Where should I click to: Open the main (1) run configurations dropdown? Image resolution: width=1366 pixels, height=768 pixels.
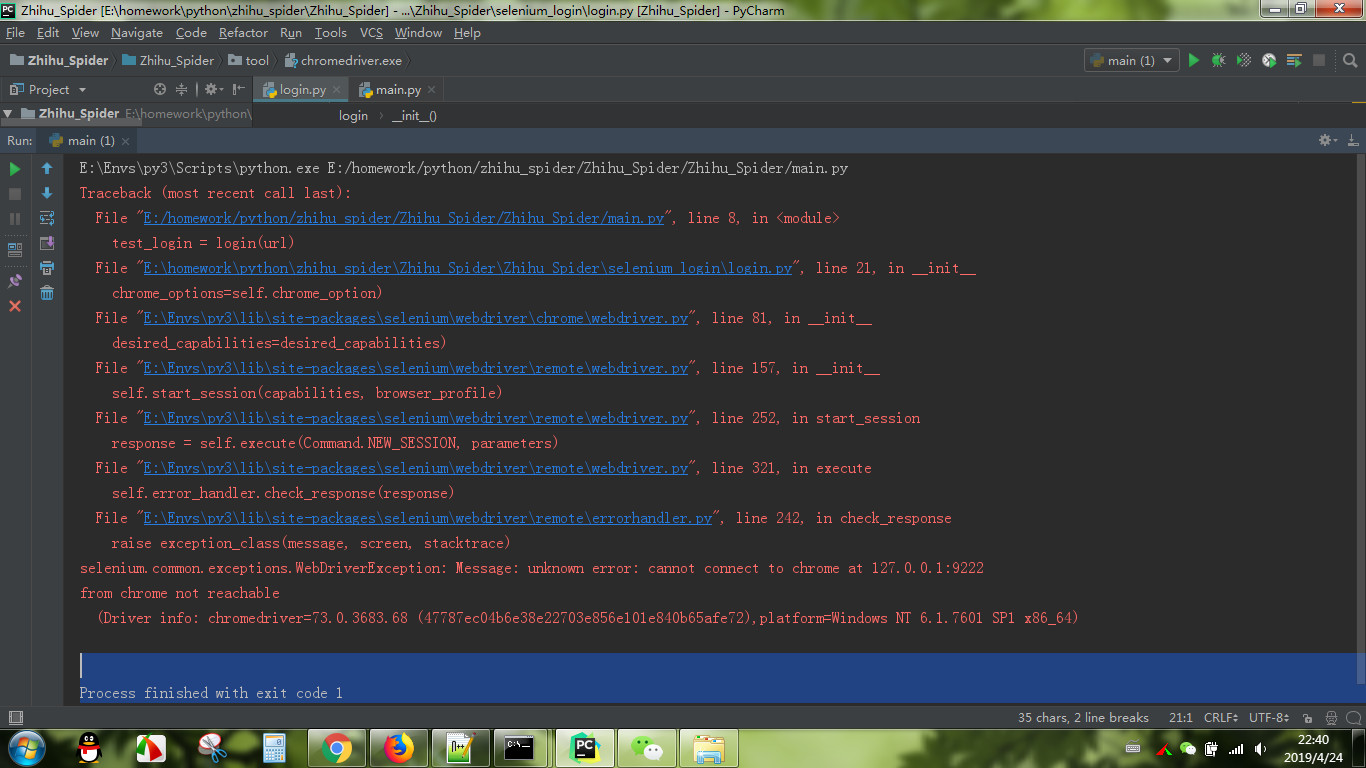(x=1131, y=60)
